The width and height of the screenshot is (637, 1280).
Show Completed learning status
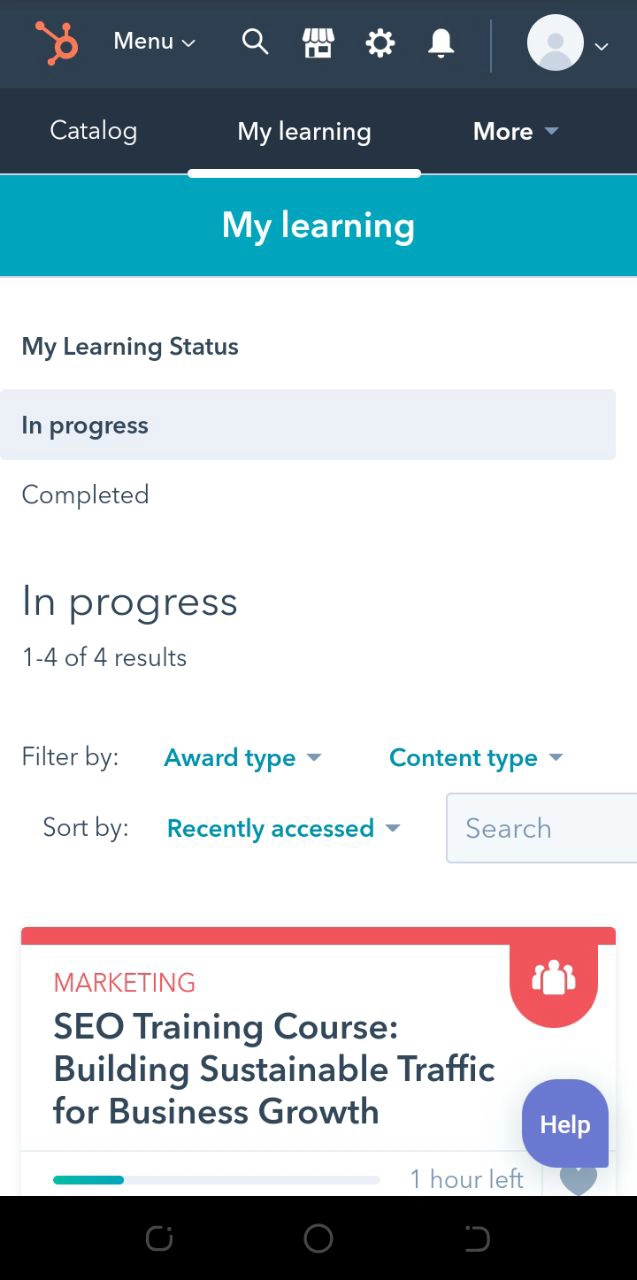coord(85,495)
